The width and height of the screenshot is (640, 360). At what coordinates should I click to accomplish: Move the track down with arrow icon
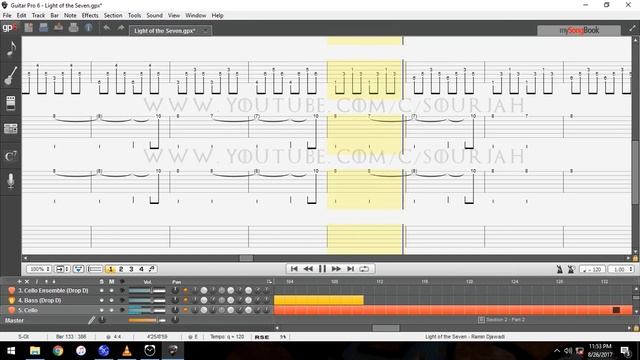coord(53,282)
